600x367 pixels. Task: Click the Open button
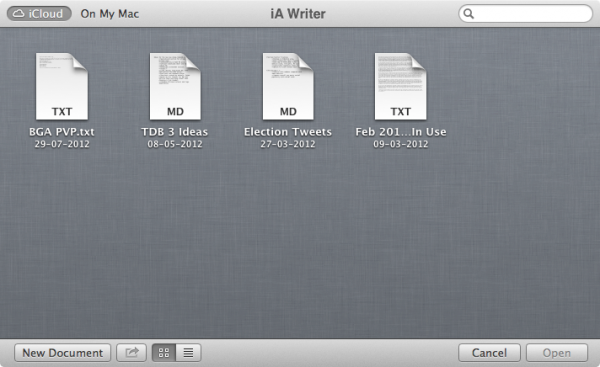coord(557,352)
